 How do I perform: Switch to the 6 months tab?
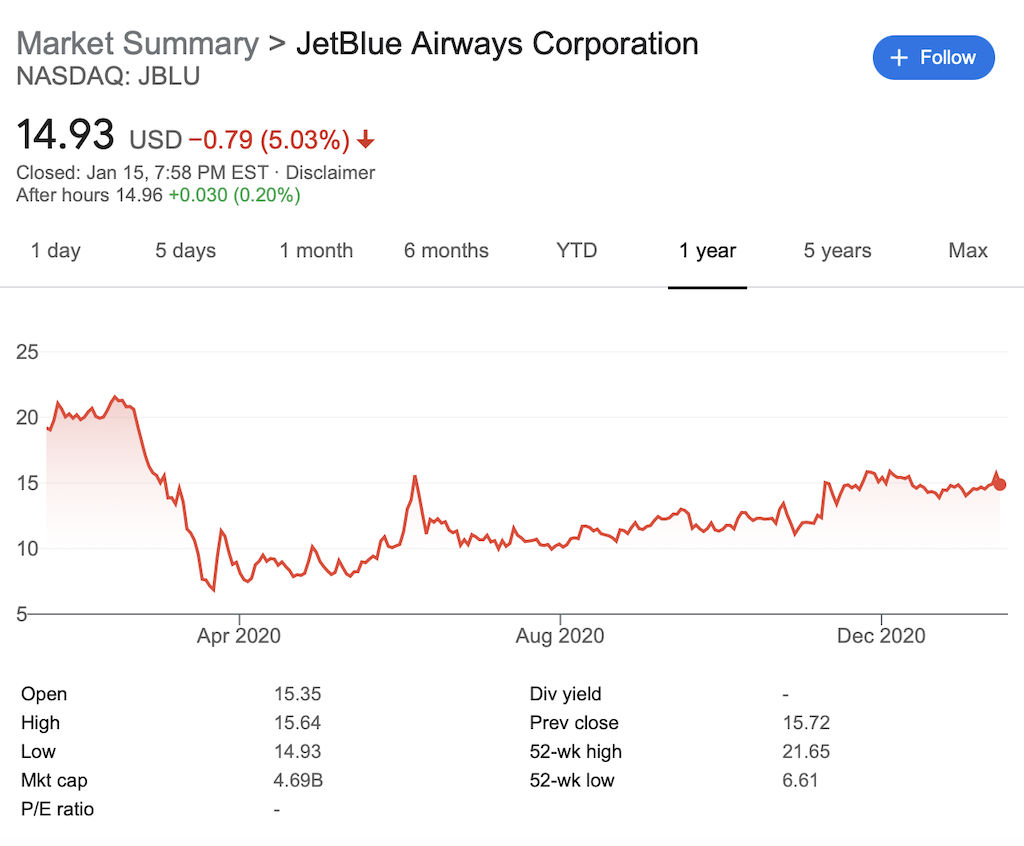[x=446, y=251]
